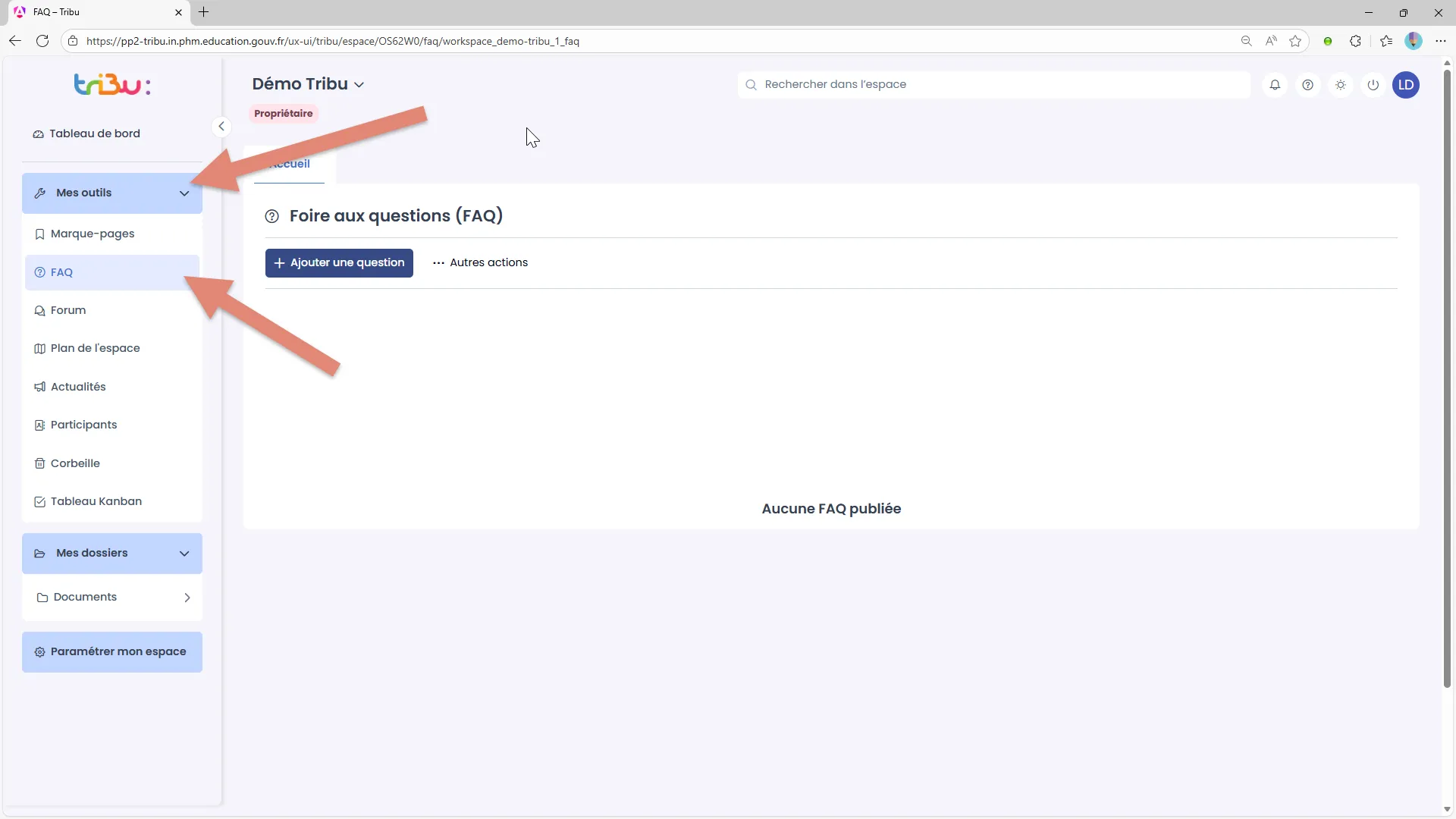View the Participants list
Image resolution: width=1456 pixels, height=819 pixels.
point(112,425)
